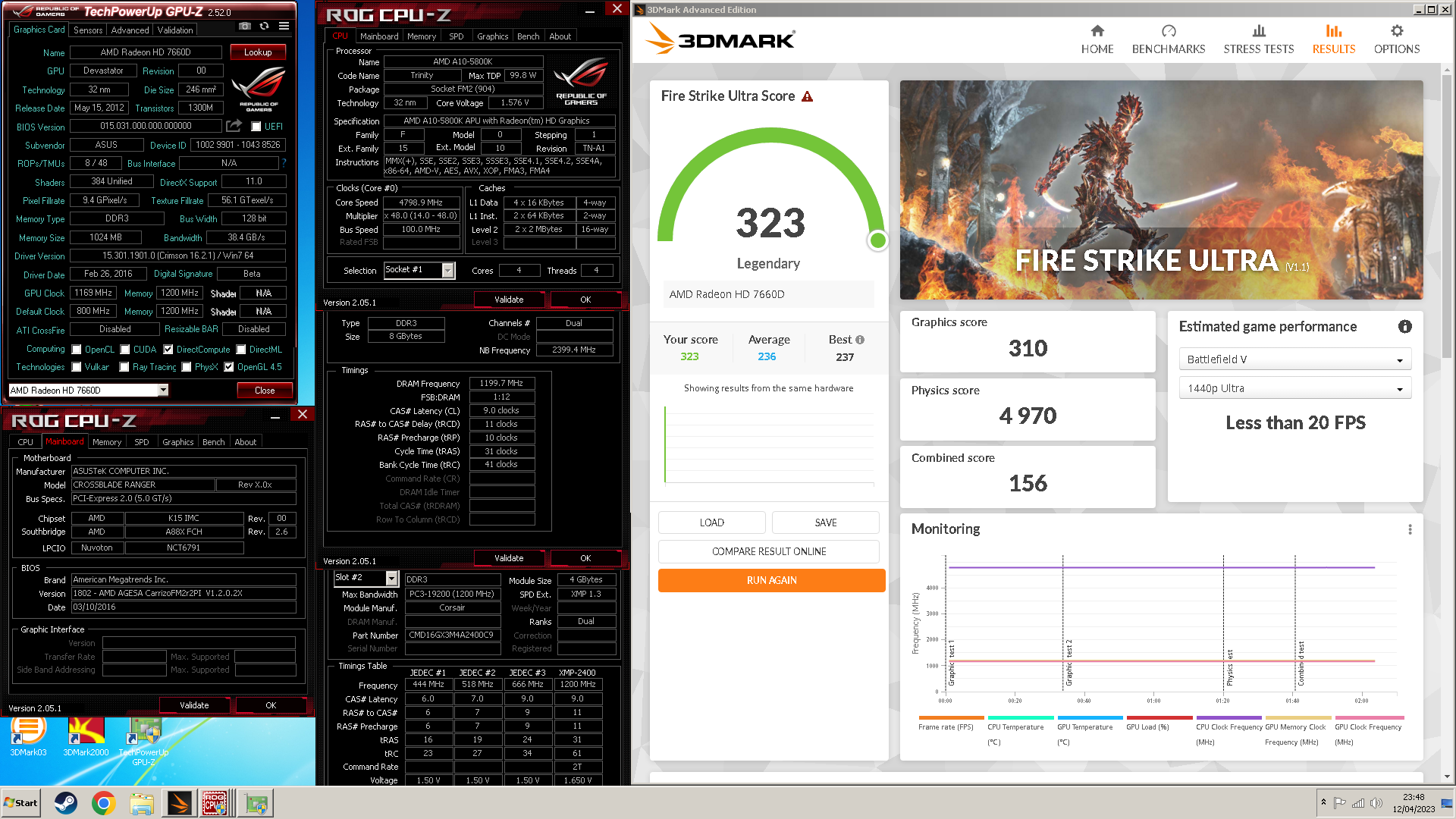Open the Battlefield V game dropdown
1456x819 pixels.
coord(1294,359)
